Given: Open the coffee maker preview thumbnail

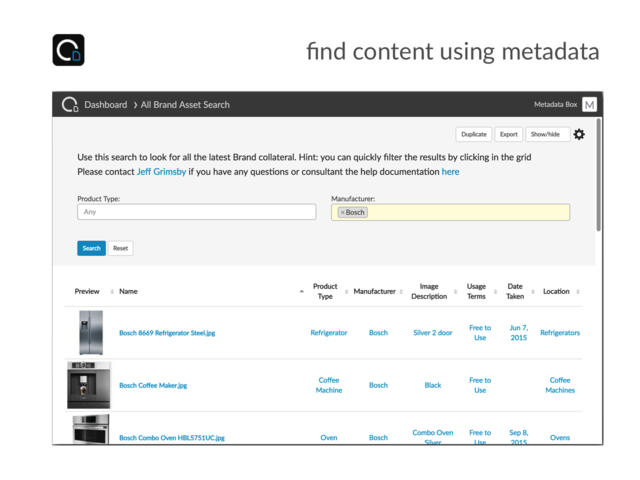Looking at the screenshot, I should (89, 385).
